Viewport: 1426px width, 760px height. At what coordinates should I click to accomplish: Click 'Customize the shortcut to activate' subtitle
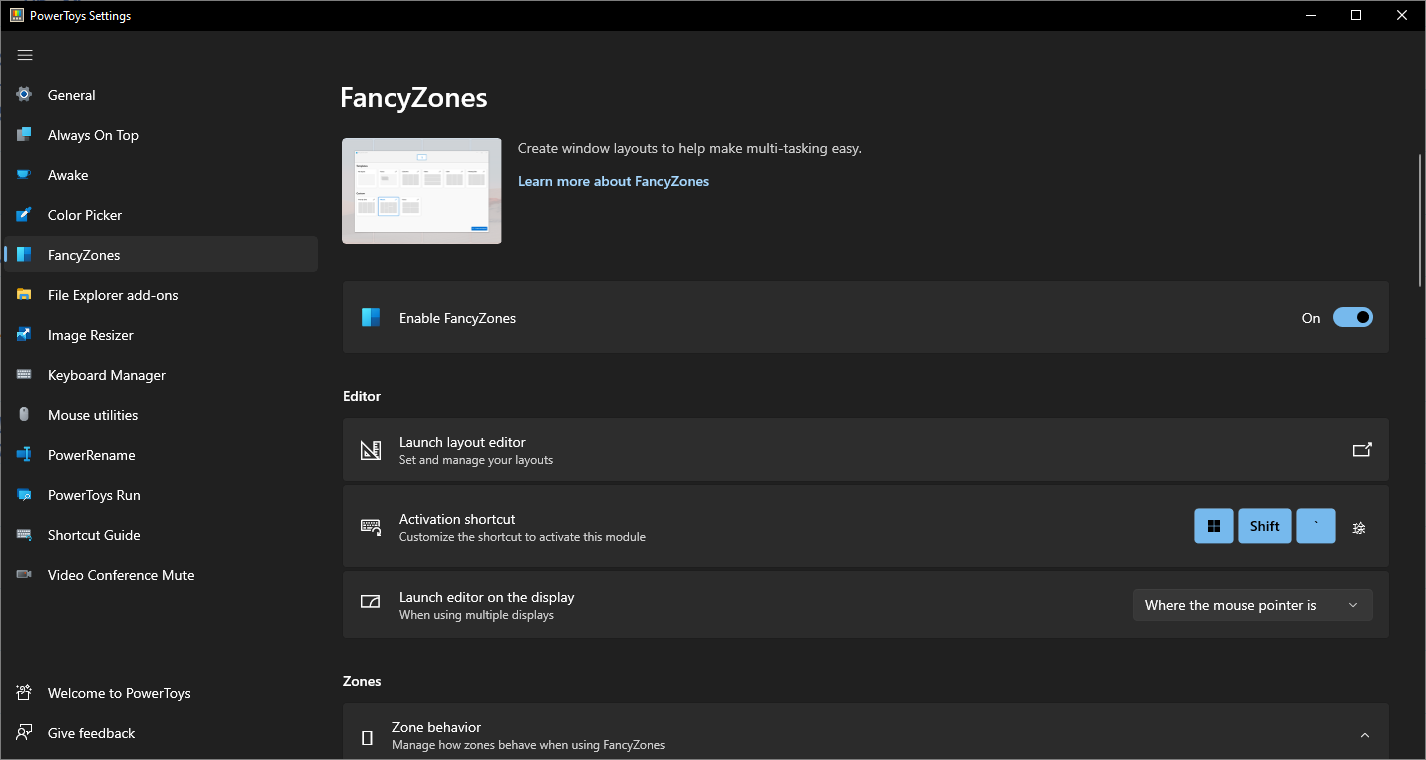522,537
